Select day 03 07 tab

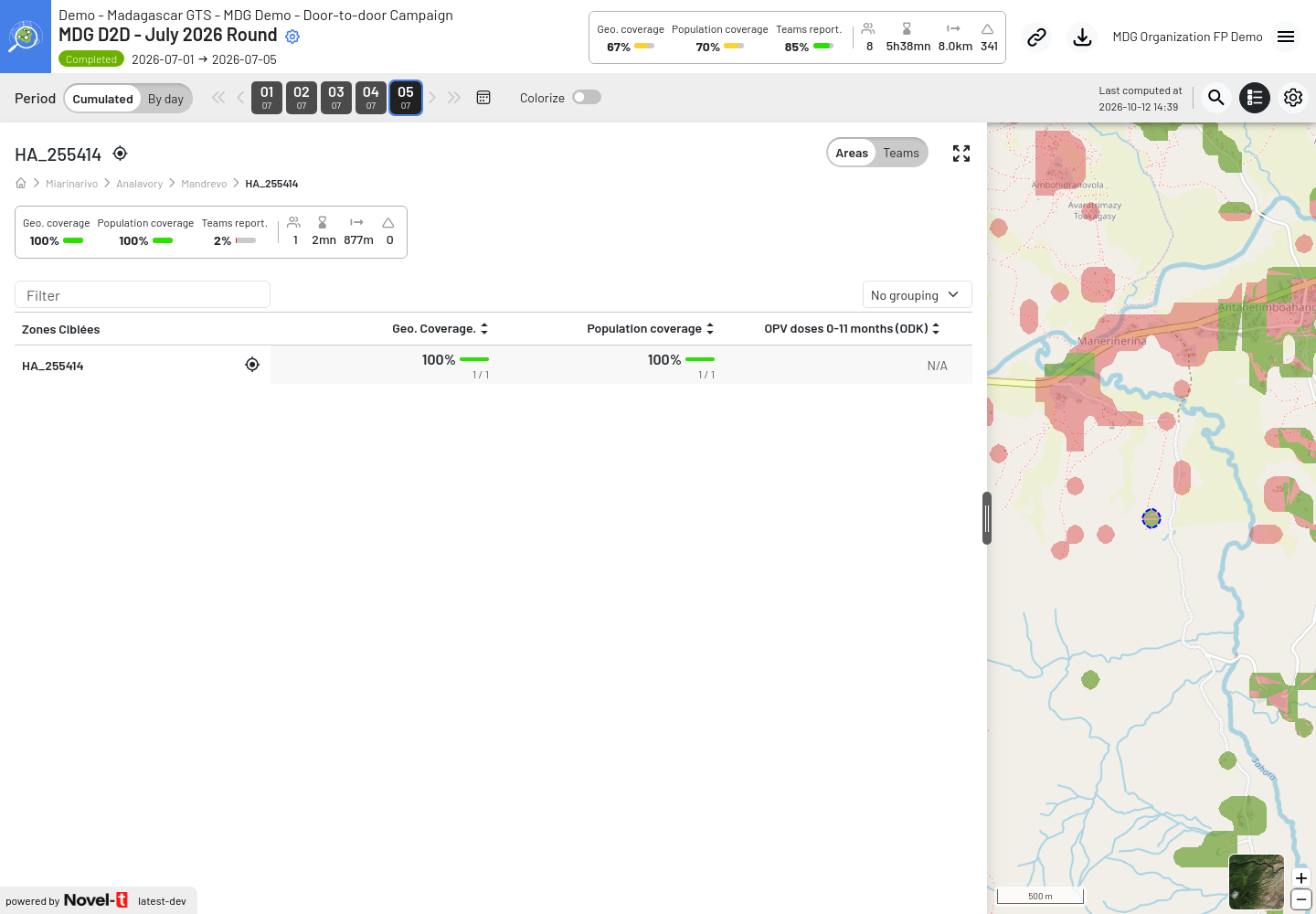point(336,98)
